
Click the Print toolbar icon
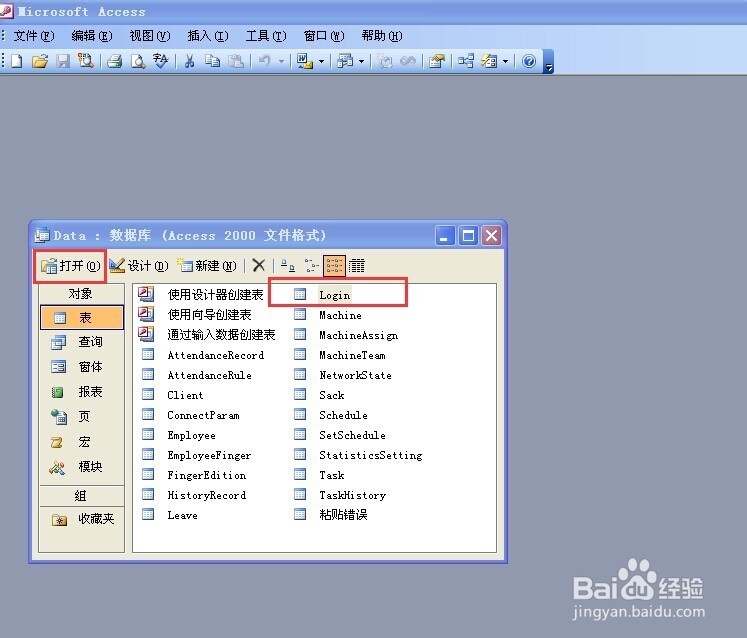click(114, 61)
